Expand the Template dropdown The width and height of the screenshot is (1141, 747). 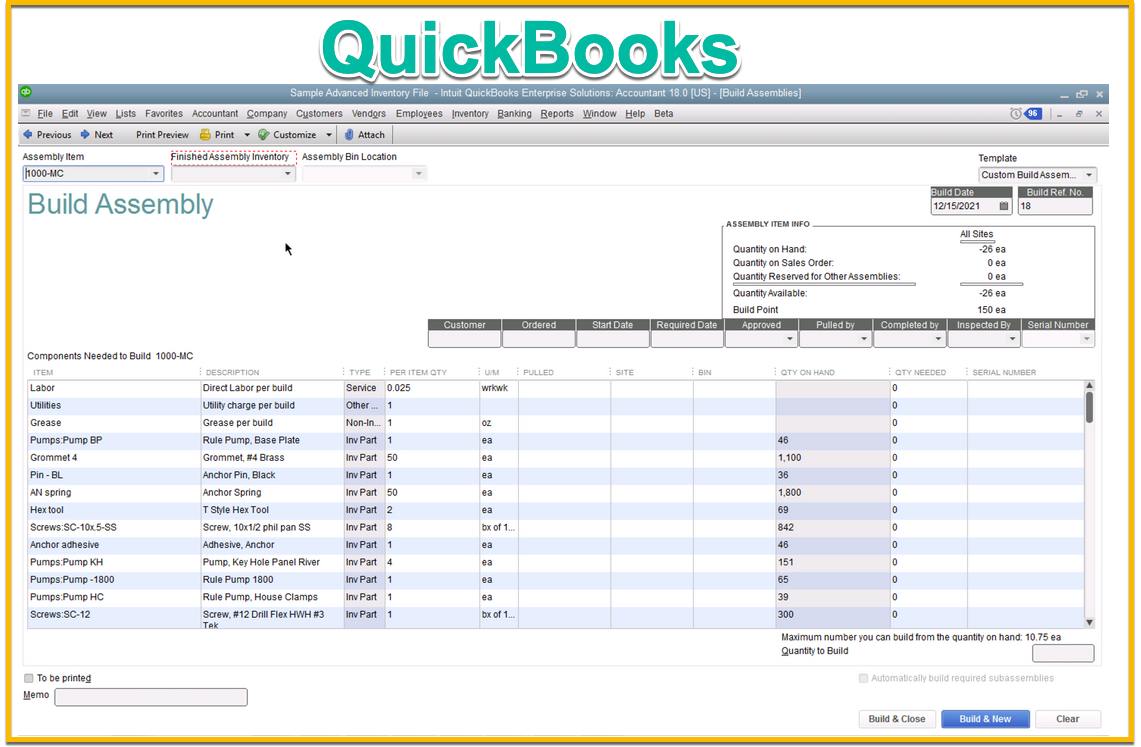(x=1089, y=175)
